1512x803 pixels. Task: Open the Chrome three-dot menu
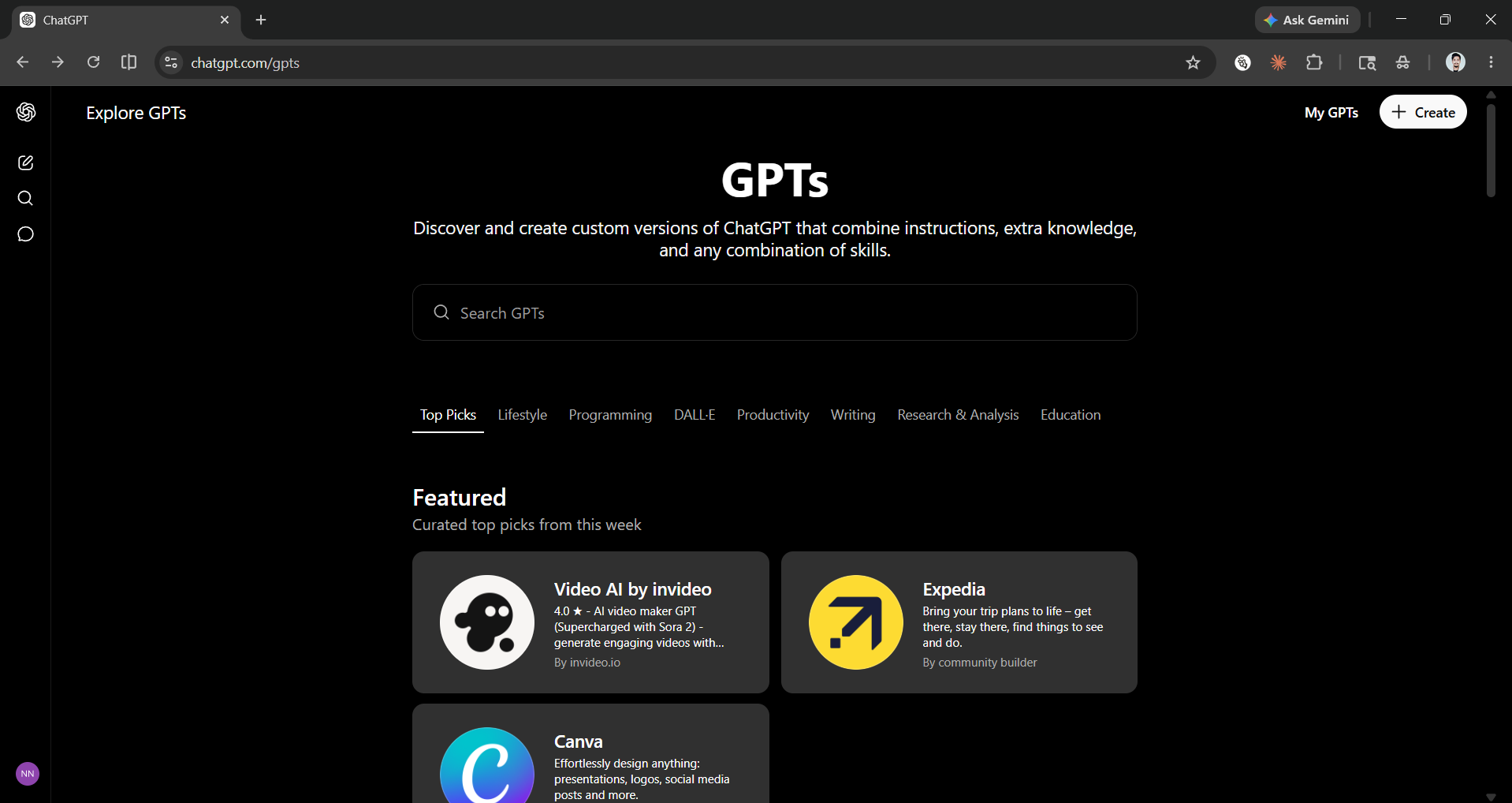pos(1491,62)
